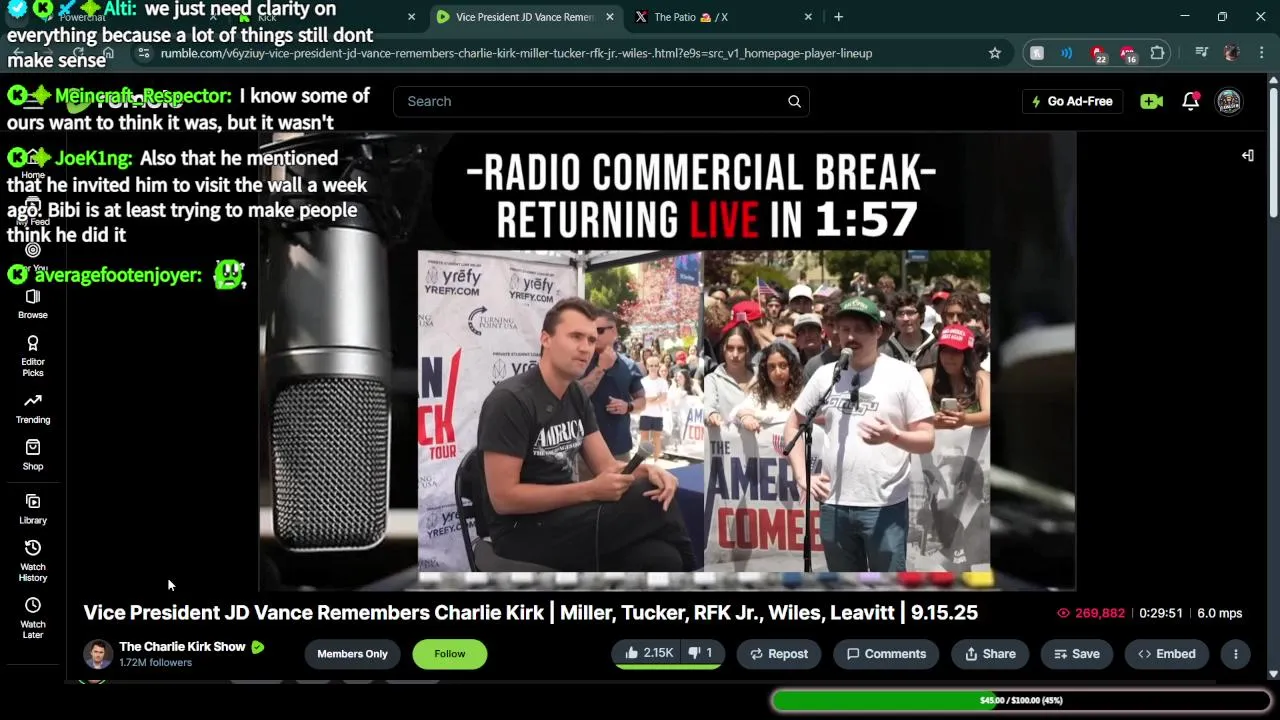This screenshot has width=1280, height=720.
Task: Open Editor Picks in sidebar
Action: 33,356
